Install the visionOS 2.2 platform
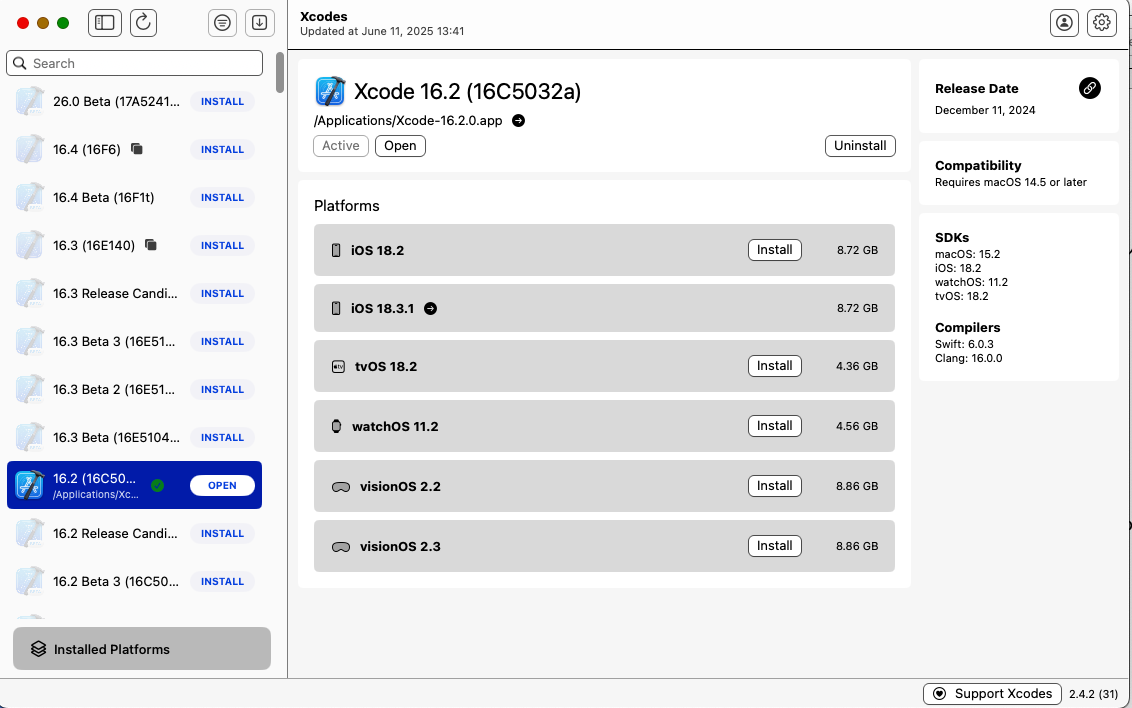 (775, 486)
